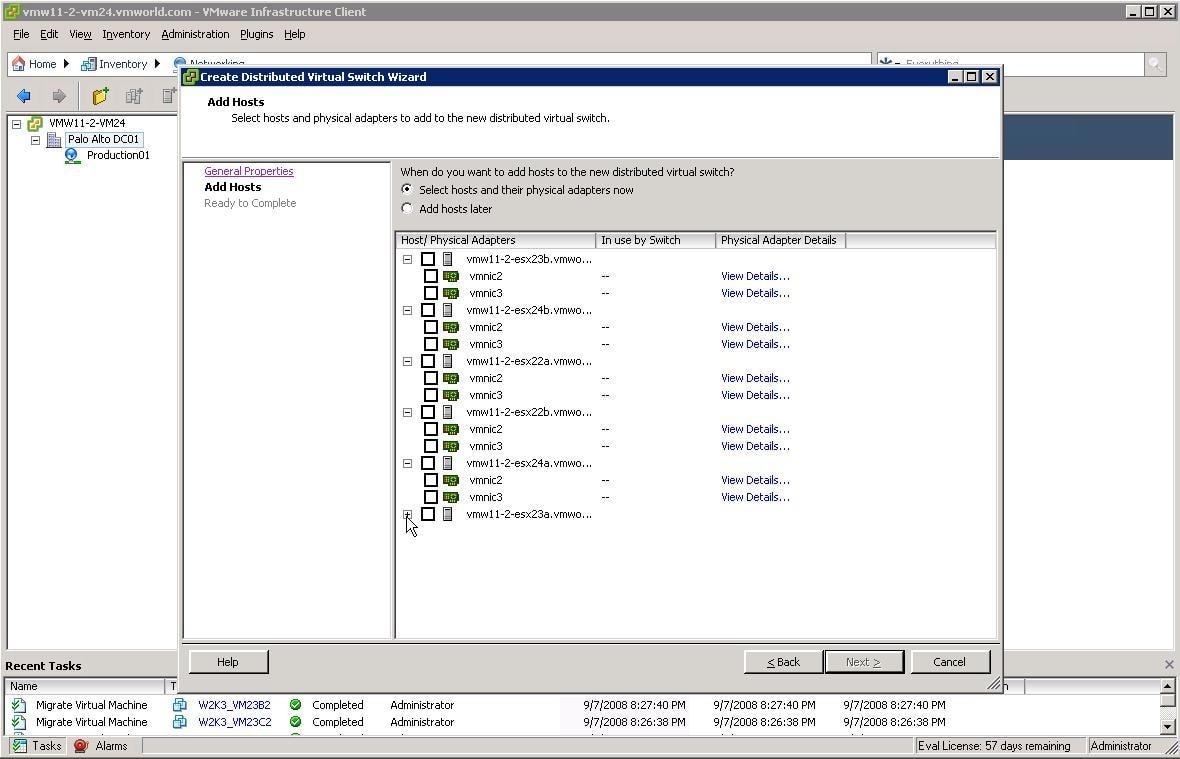The height and width of the screenshot is (759, 1180).
Task: Select the 'Add hosts later' radio option
Action: 407,209
